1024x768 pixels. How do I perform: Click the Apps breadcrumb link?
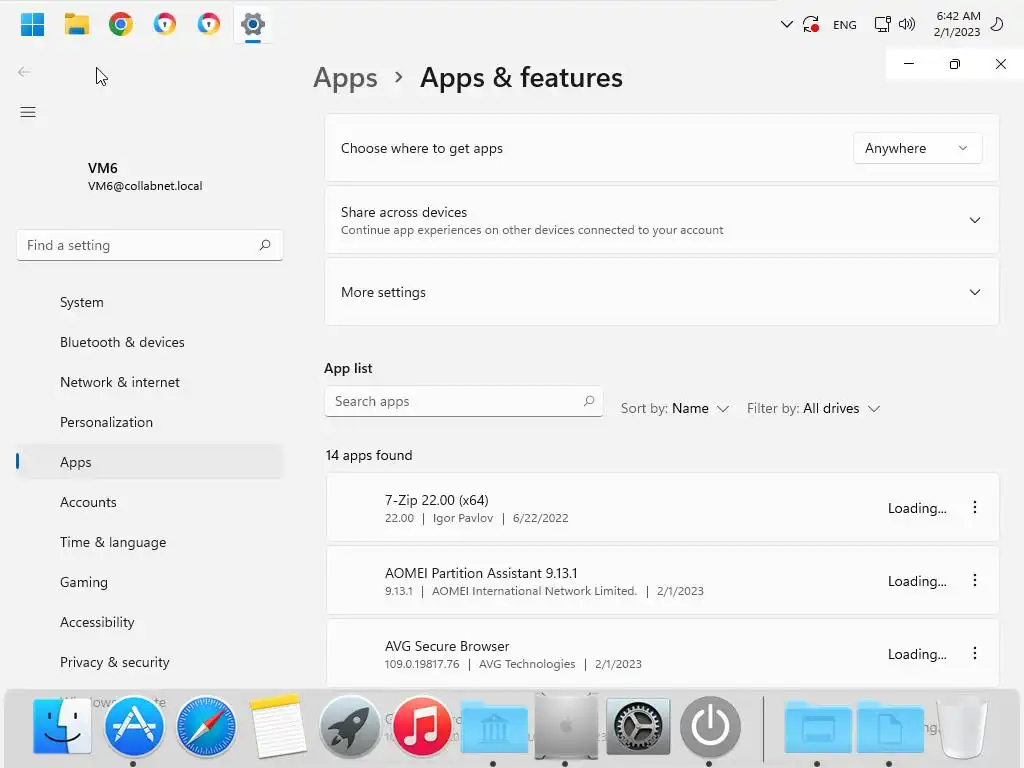pyautogui.click(x=345, y=78)
